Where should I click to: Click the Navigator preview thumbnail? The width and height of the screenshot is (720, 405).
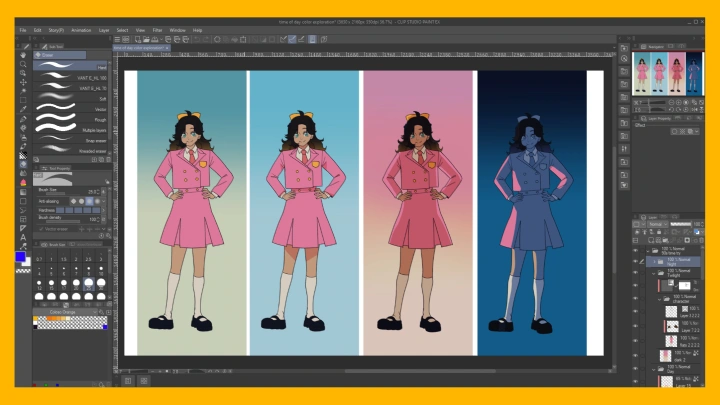click(x=668, y=73)
